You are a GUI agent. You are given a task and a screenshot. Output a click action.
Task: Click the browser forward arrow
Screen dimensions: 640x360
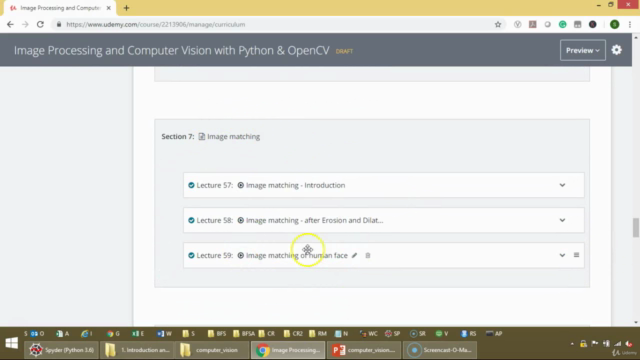click(25, 24)
